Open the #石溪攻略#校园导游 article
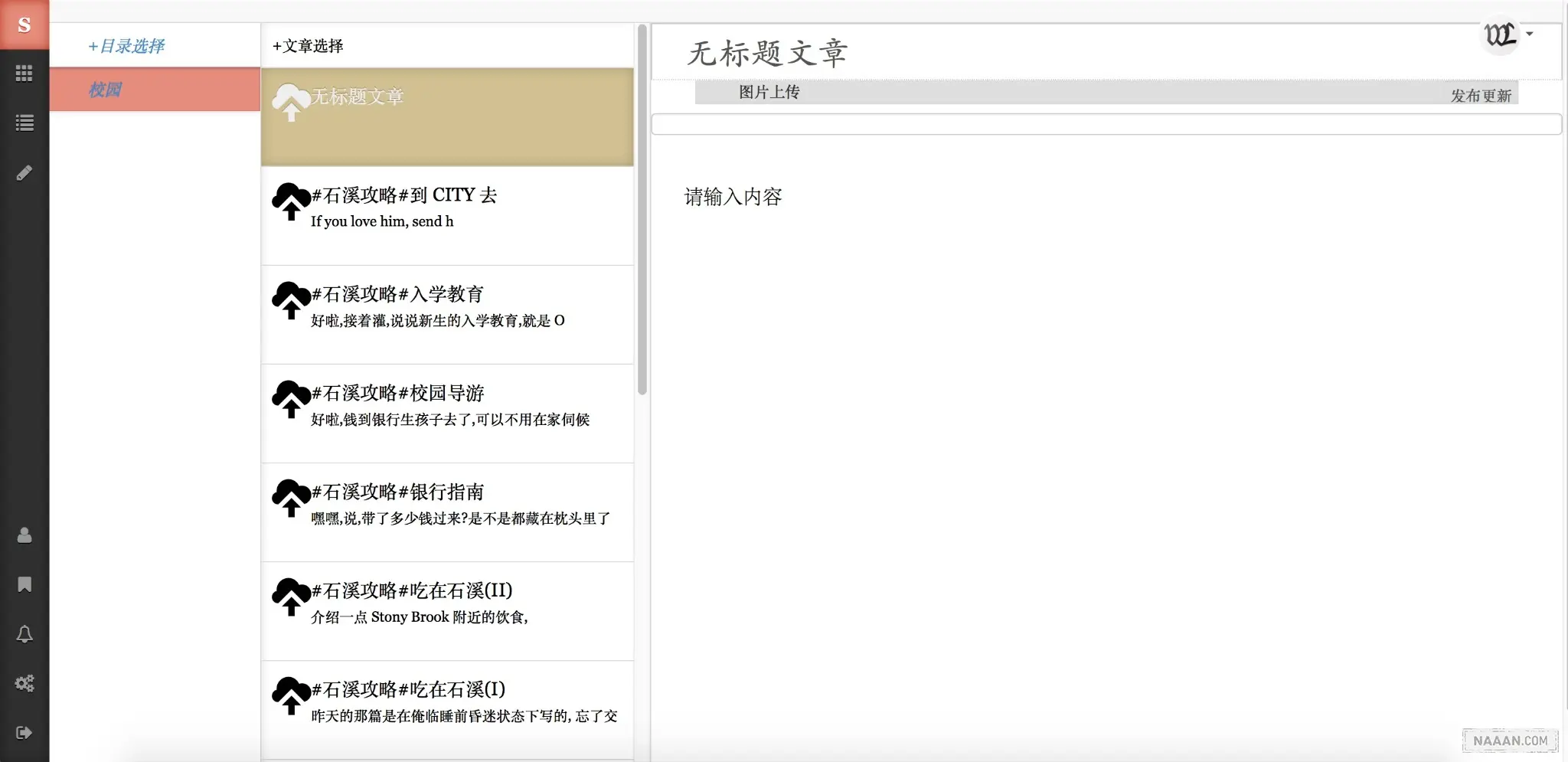 point(398,394)
